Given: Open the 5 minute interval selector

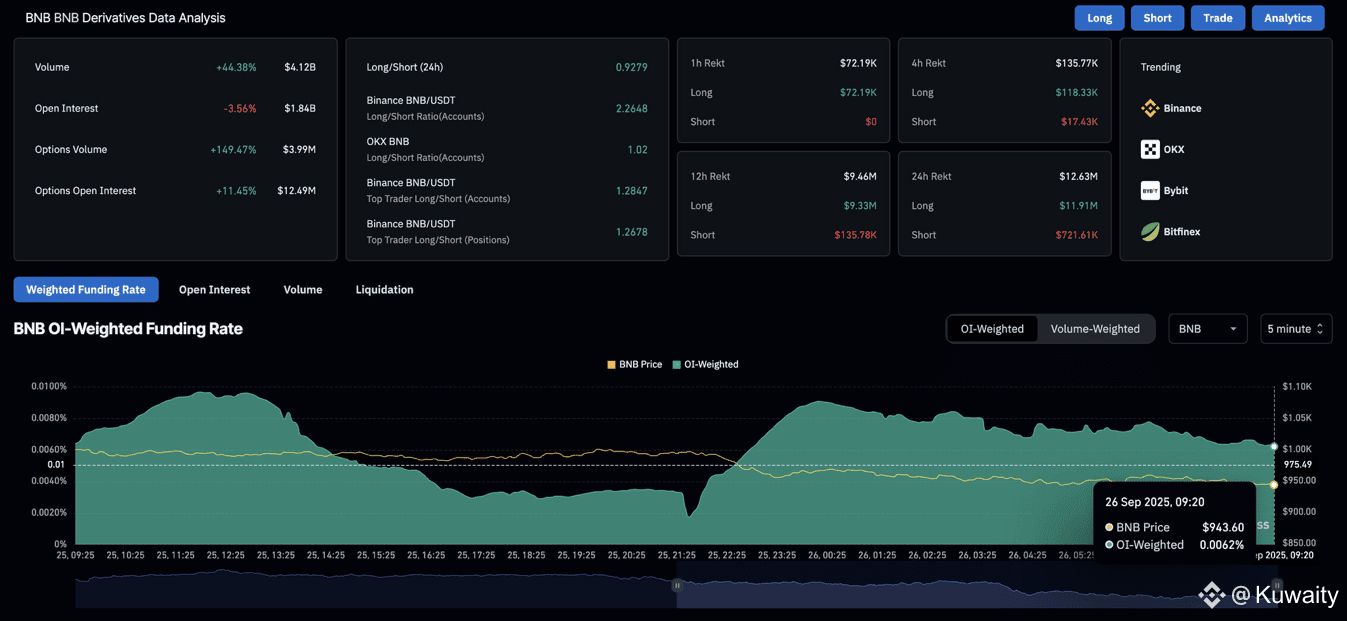Looking at the screenshot, I should point(1295,329).
